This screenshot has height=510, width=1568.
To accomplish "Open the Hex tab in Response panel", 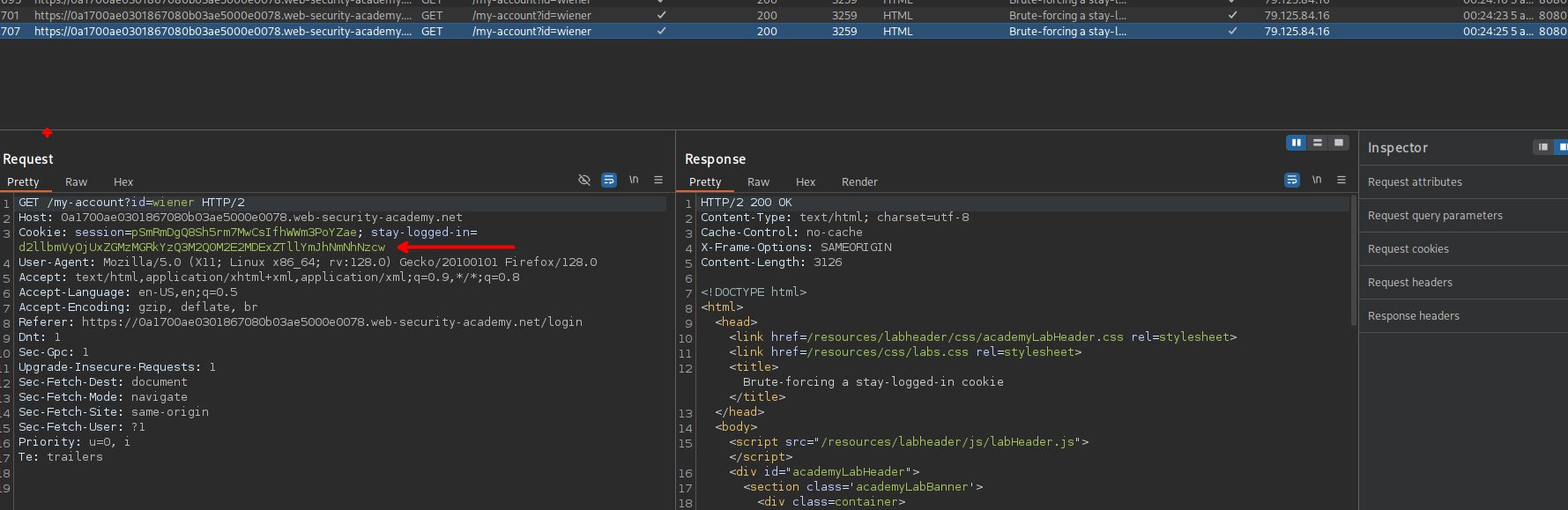I will point(806,182).
